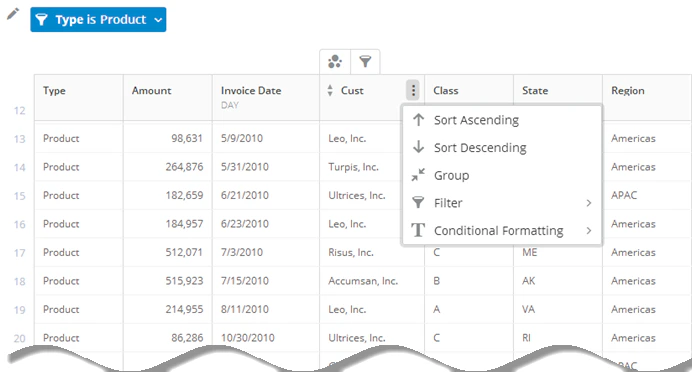Select row number 17

(19, 253)
